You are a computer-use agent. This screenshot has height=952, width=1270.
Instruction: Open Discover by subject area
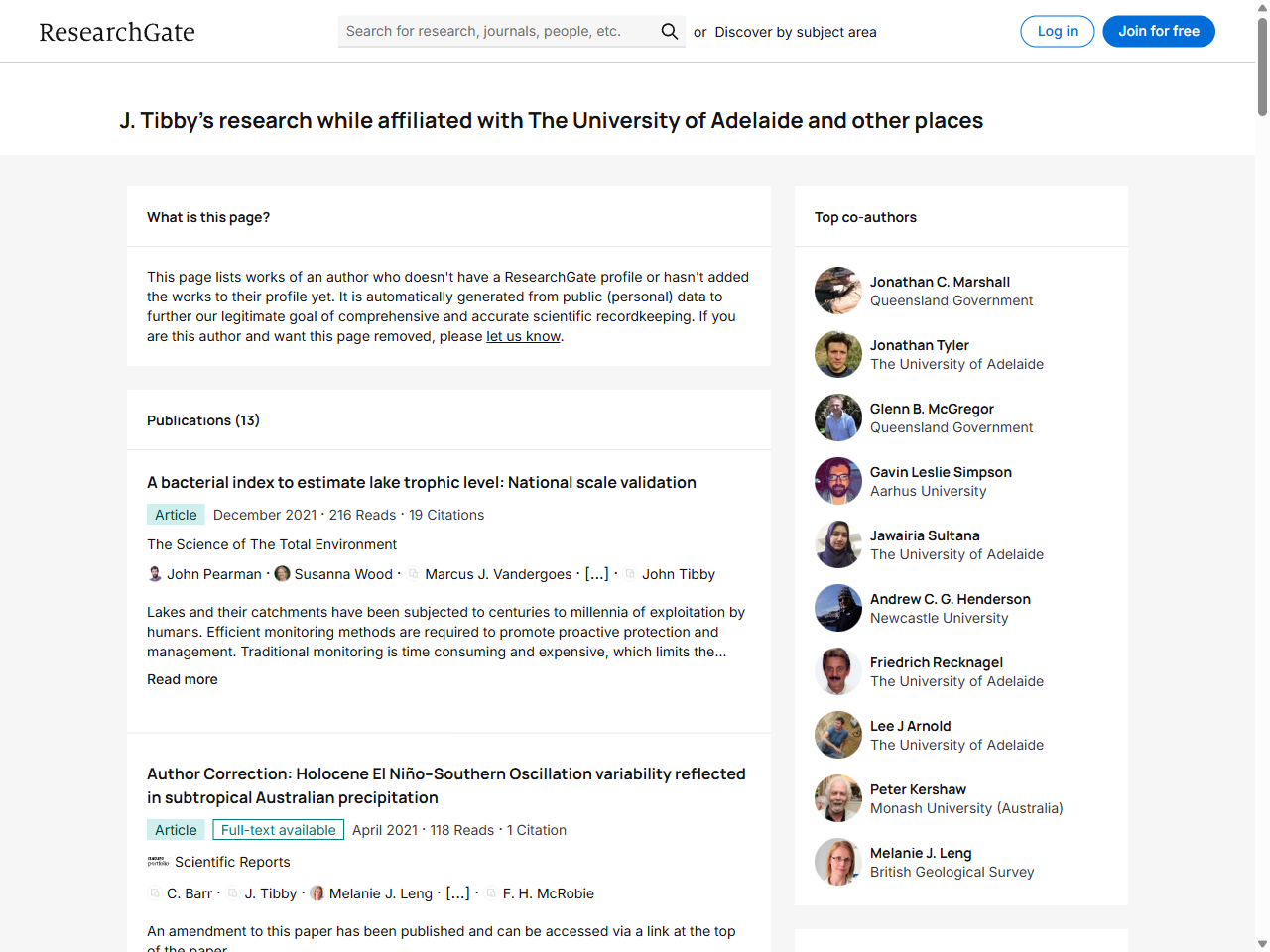[796, 32]
